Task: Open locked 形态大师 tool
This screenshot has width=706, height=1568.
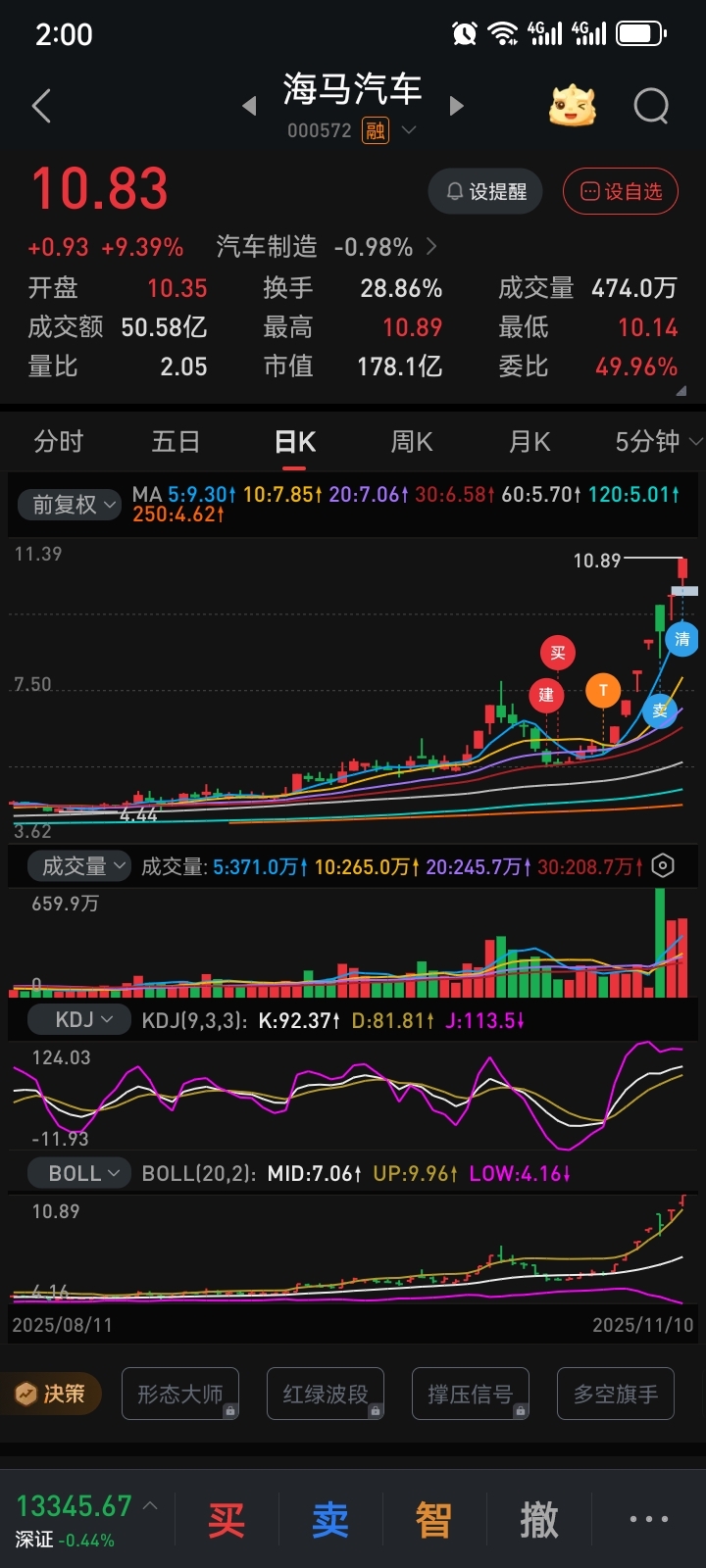Action: [180, 1394]
